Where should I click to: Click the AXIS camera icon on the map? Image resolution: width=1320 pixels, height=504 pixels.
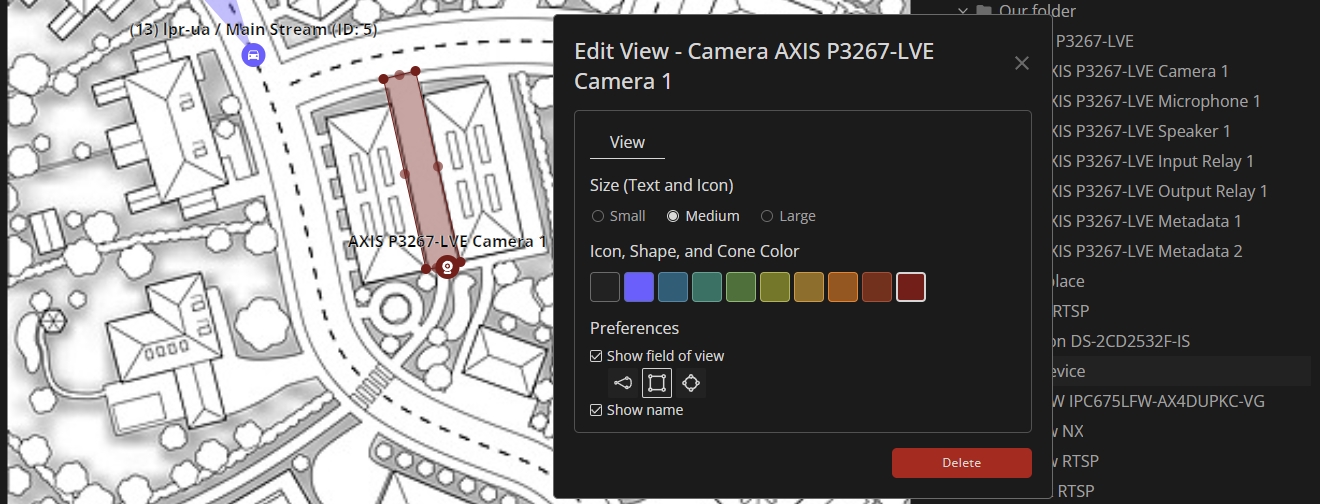click(448, 267)
